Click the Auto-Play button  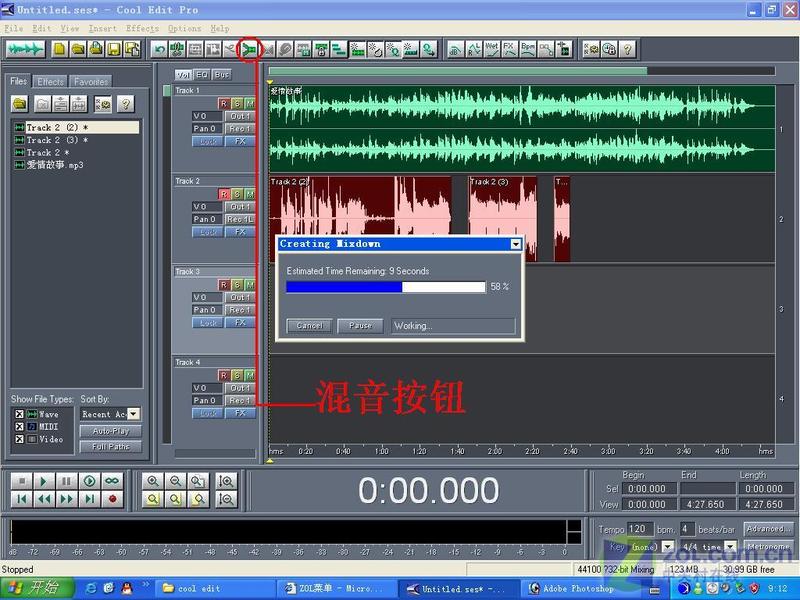pos(111,431)
